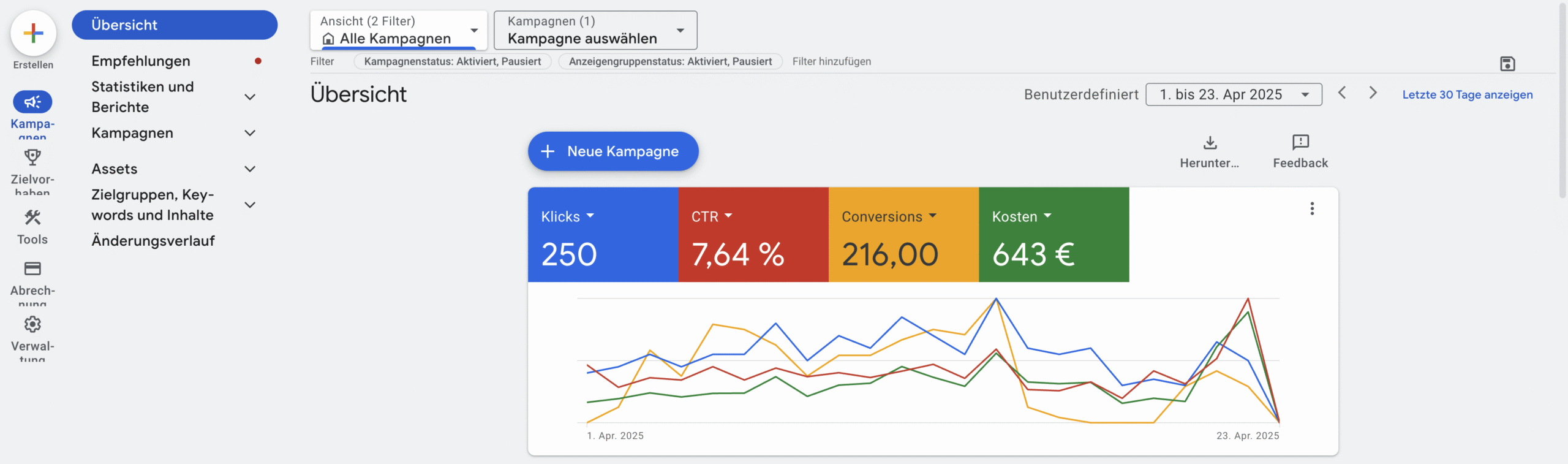
Task: Open Änderungsverlauf menu item
Action: 153,241
